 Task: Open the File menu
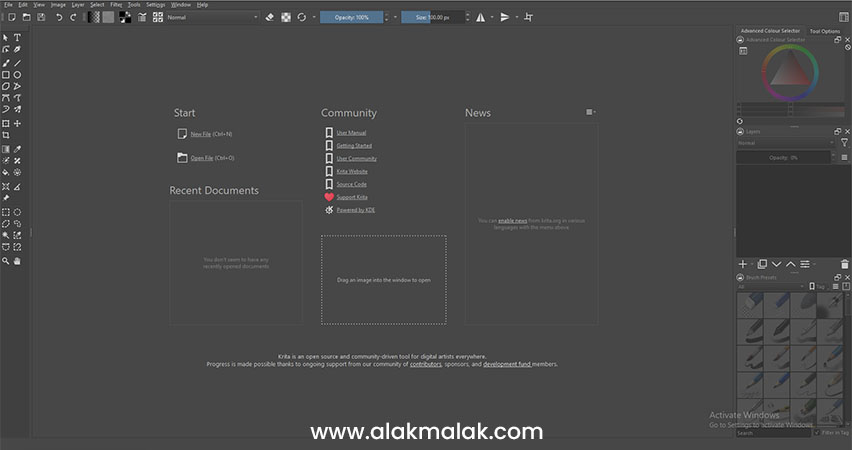(8, 4)
